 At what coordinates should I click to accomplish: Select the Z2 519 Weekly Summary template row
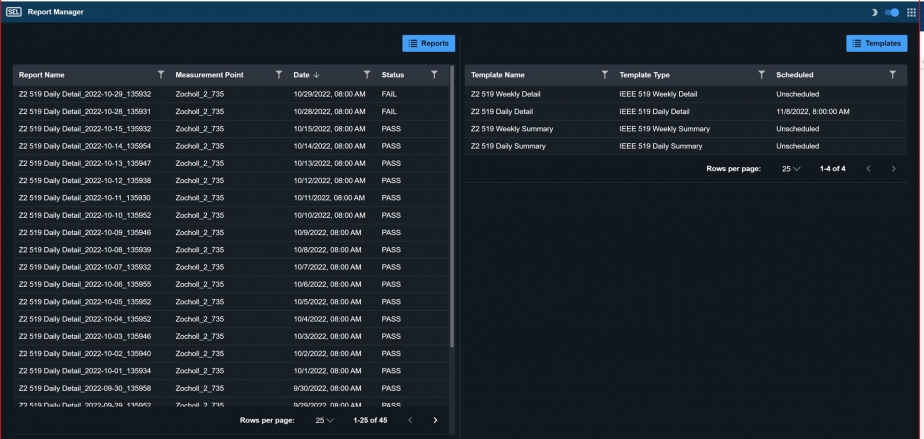click(511, 129)
